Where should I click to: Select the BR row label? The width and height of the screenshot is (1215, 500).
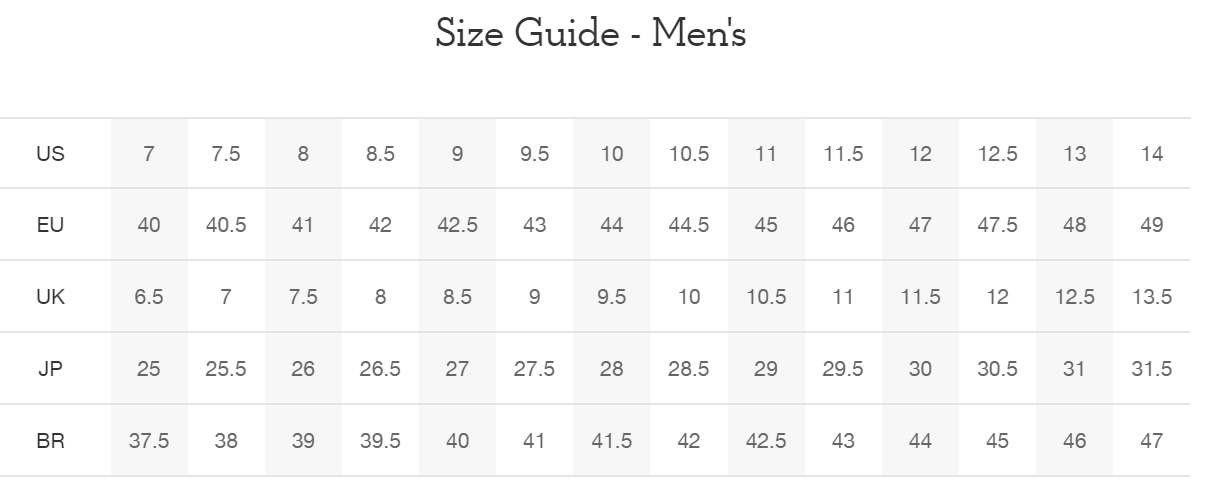point(50,440)
